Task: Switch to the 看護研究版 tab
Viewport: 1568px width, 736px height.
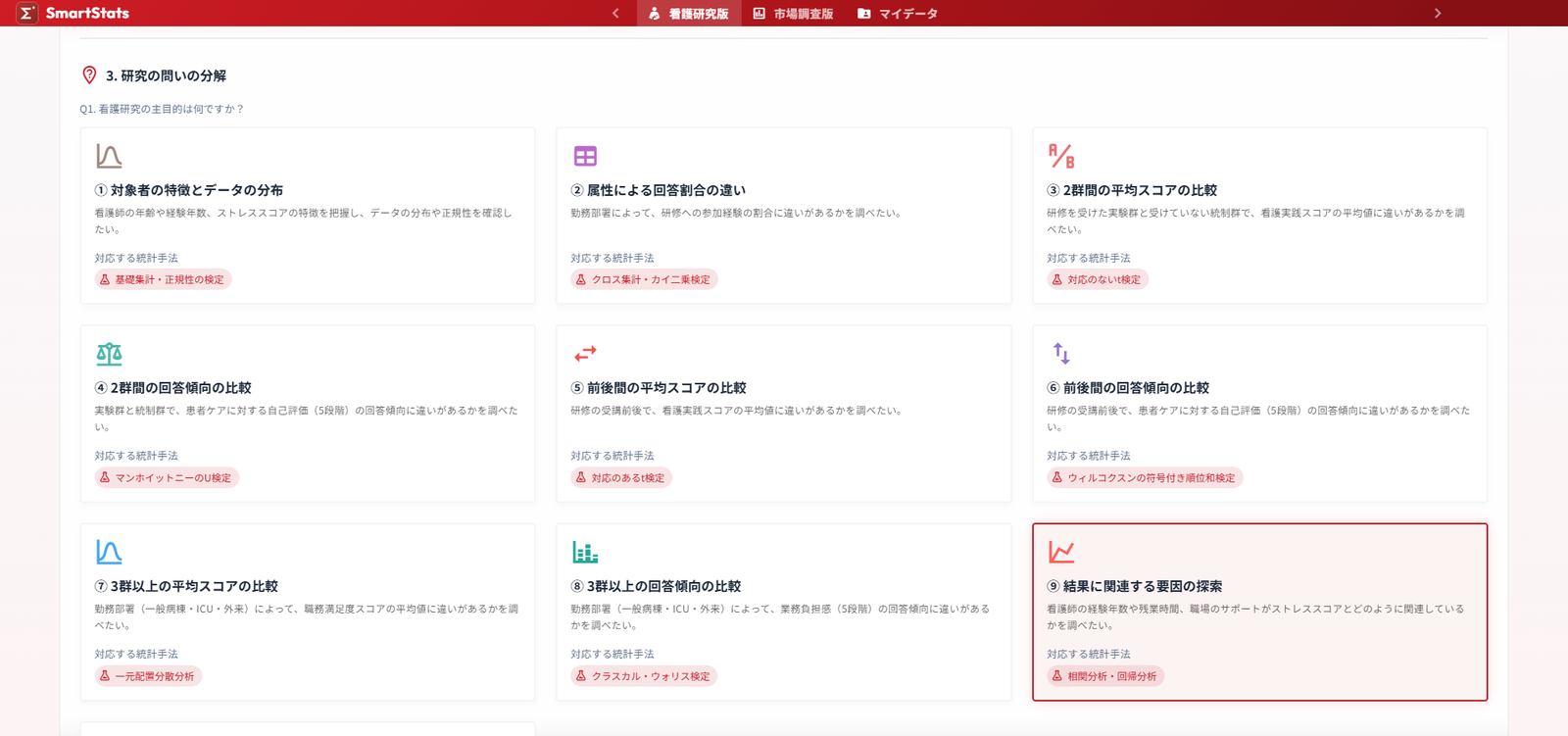Action: pyautogui.click(x=689, y=14)
